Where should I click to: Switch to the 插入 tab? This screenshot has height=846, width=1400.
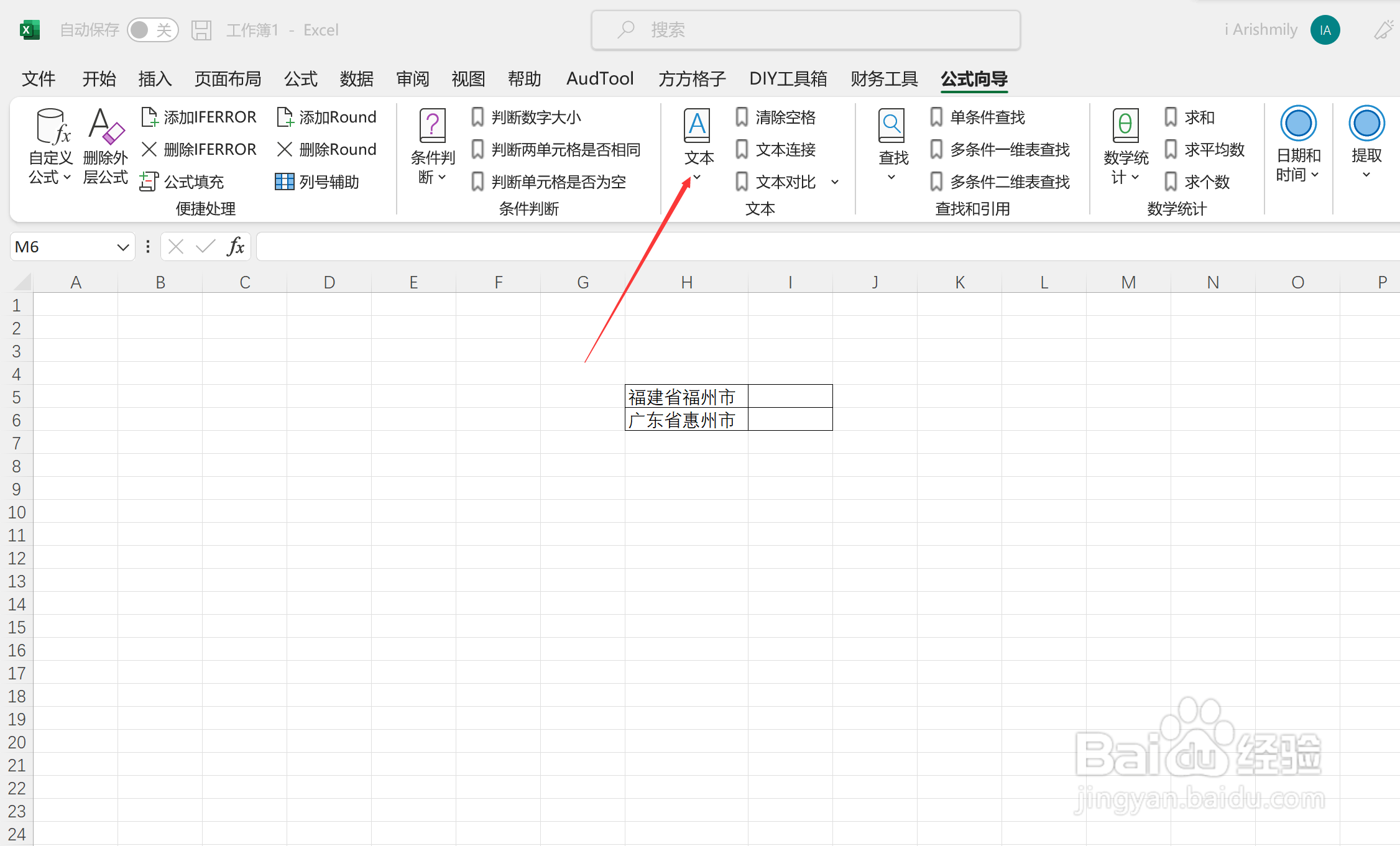[155, 79]
